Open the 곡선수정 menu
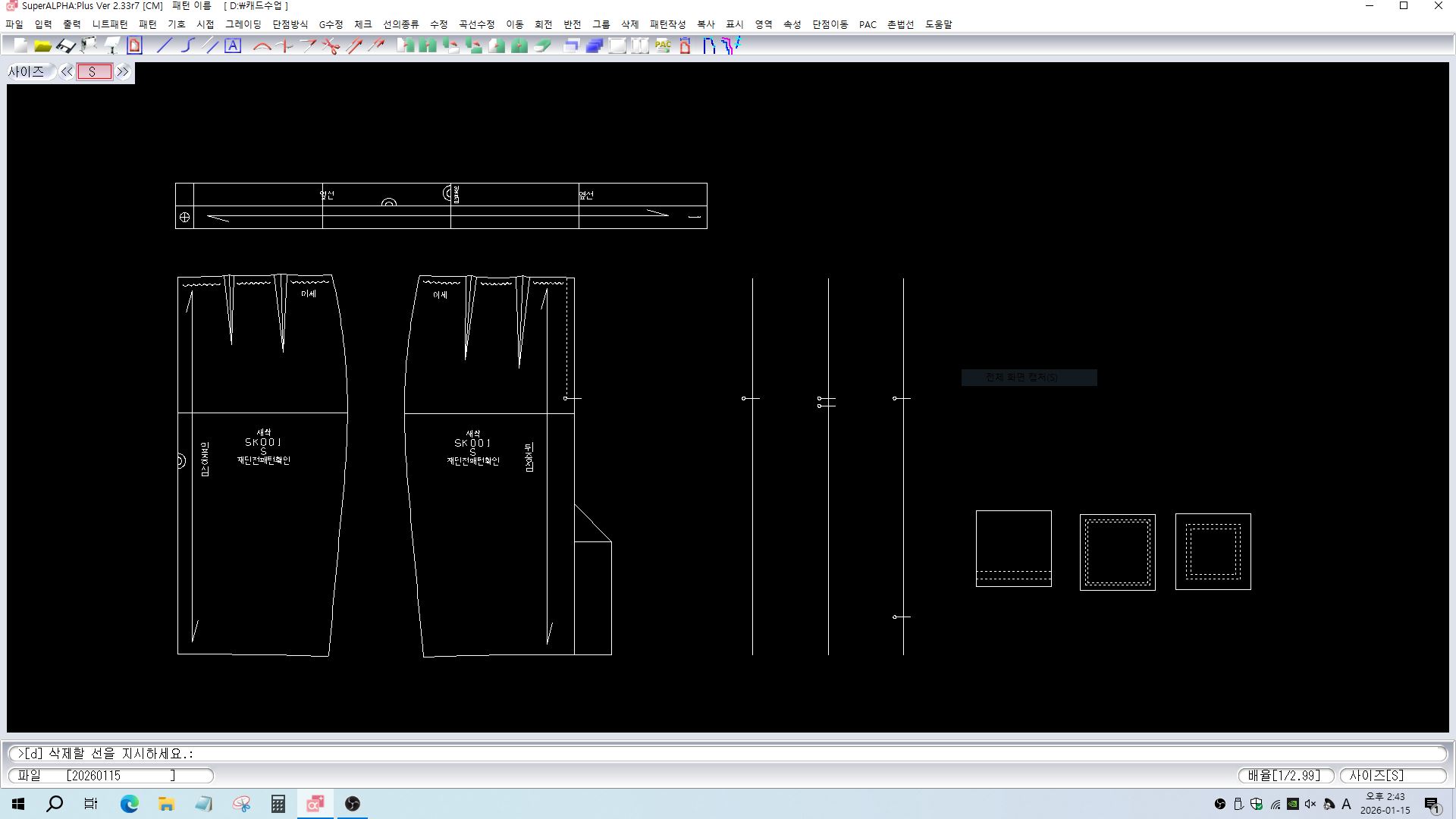This screenshot has width=1456, height=819. [x=476, y=24]
